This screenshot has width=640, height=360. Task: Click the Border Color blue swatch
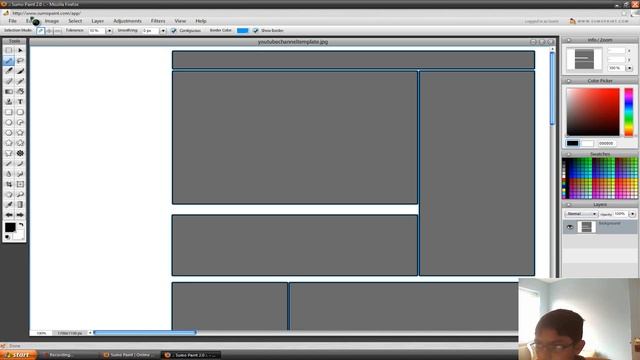pos(242,31)
